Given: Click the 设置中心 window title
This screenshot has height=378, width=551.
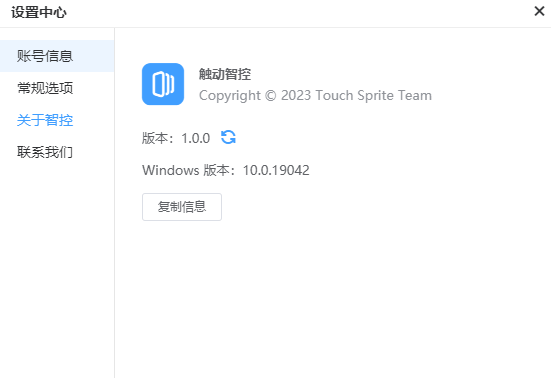Looking at the screenshot, I should tap(39, 12).
